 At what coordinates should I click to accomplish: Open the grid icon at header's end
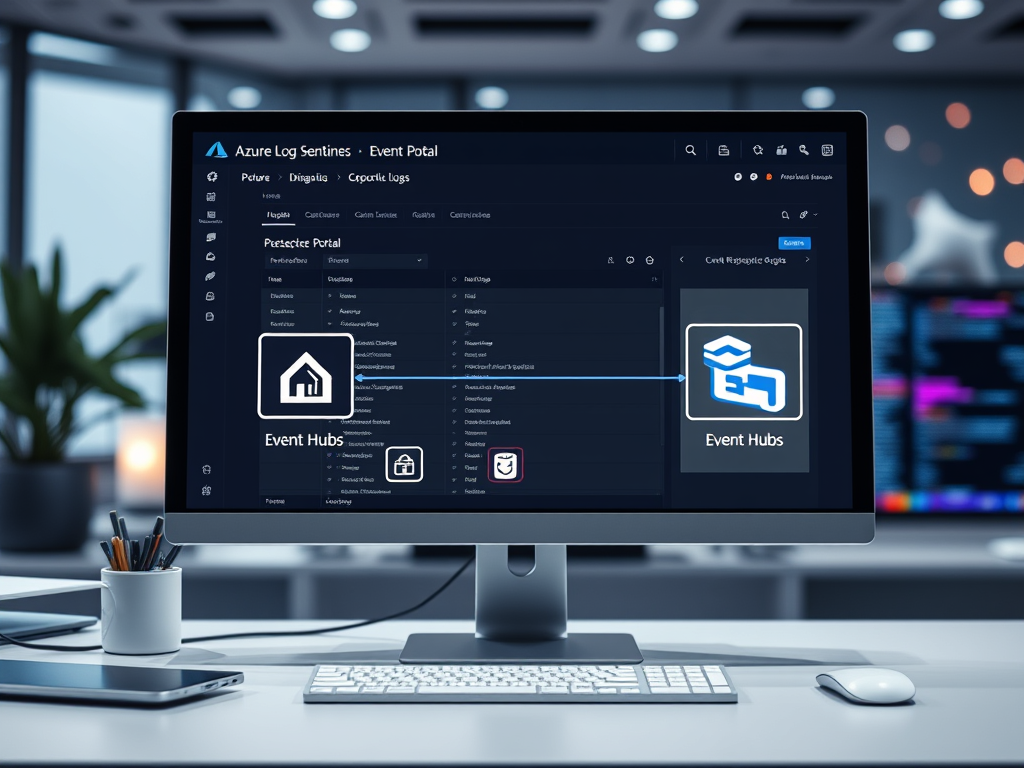827,150
